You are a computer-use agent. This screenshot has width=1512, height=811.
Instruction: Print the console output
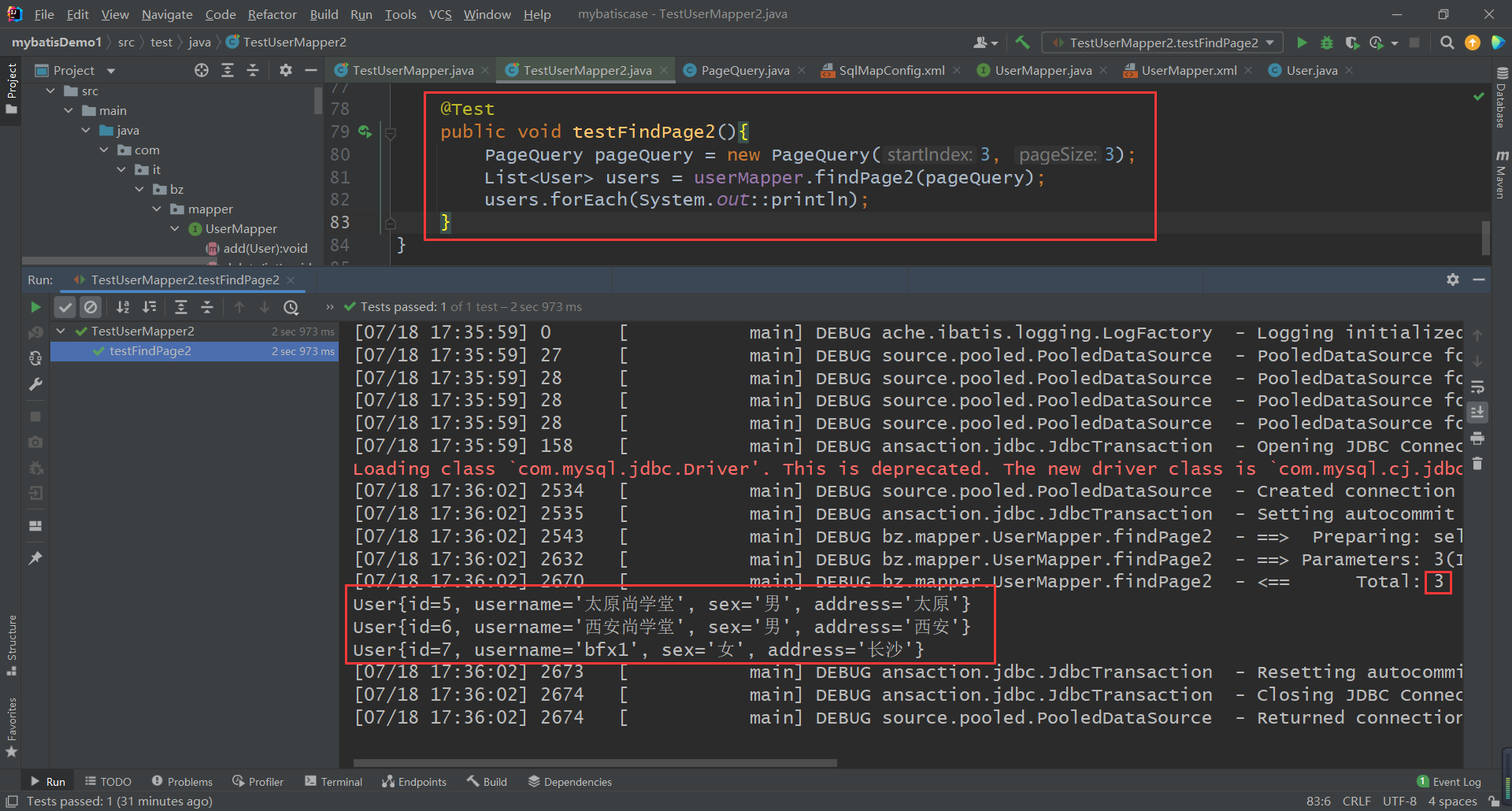pyautogui.click(x=1477, y=438)
